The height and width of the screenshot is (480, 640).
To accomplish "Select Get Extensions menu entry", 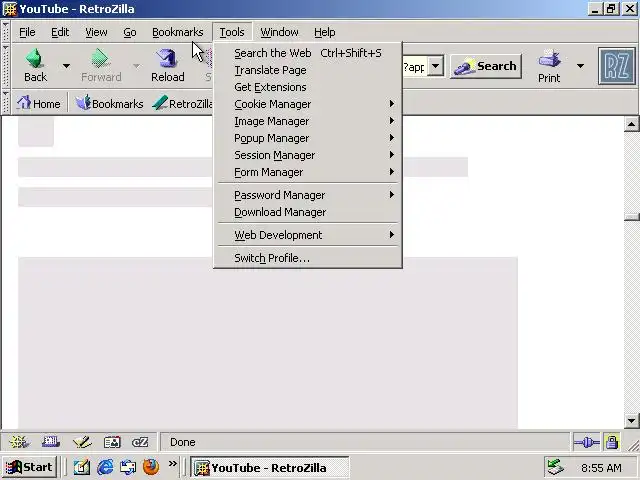I will pos(308,87).
